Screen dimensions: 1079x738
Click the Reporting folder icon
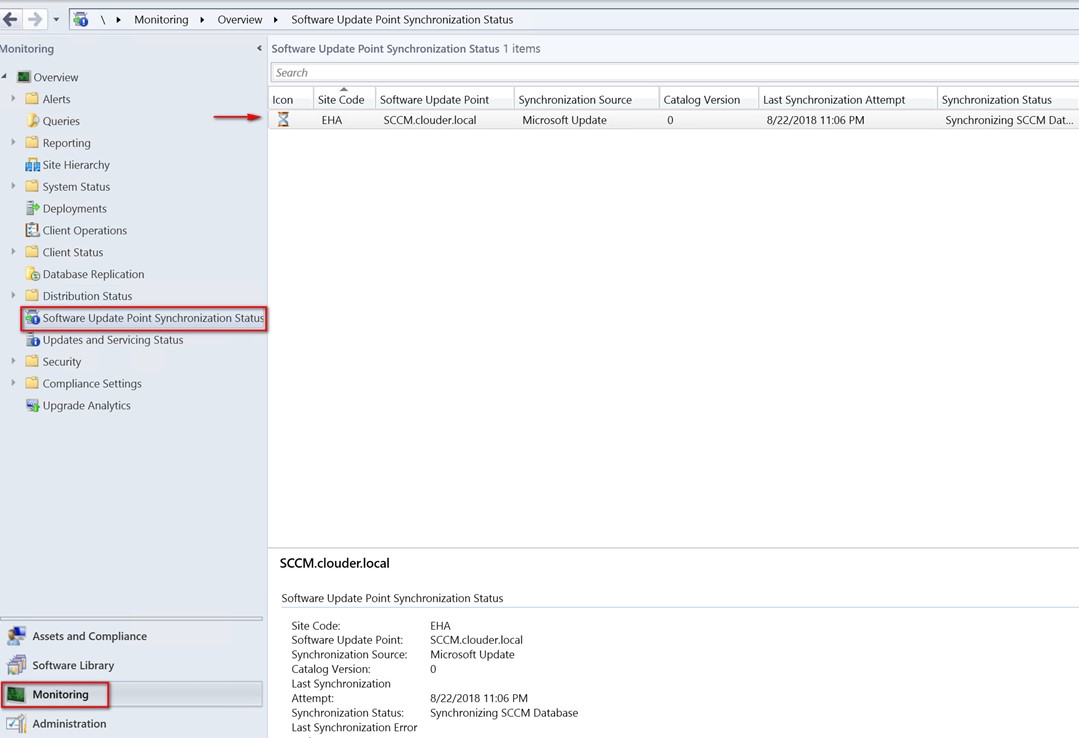click(32, 143)
